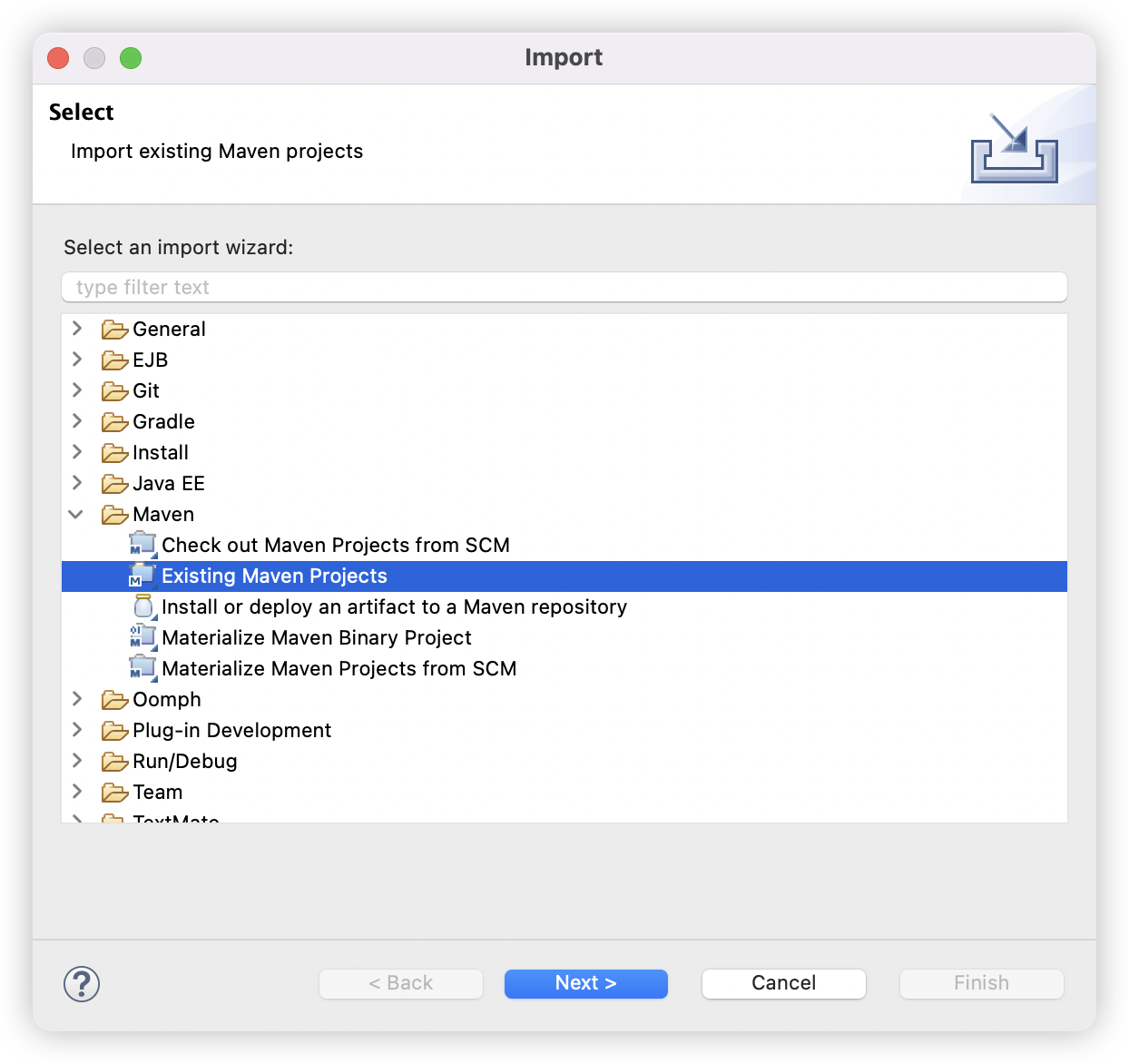Select Materialize Maven Binary Project
This screenshot has height=1064, width=1129.
coord(317,638)
